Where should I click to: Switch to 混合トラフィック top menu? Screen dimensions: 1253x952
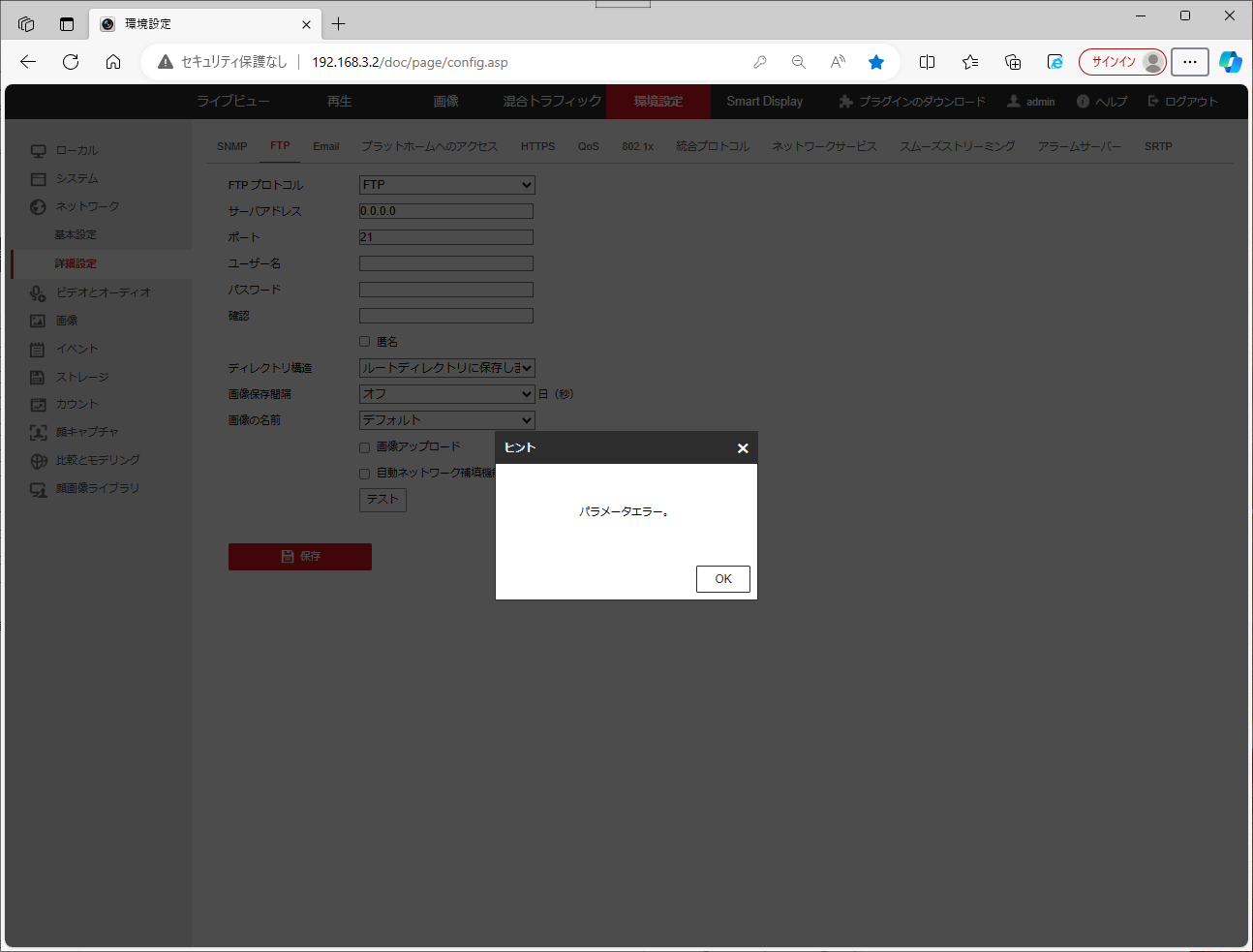point(552,102)
